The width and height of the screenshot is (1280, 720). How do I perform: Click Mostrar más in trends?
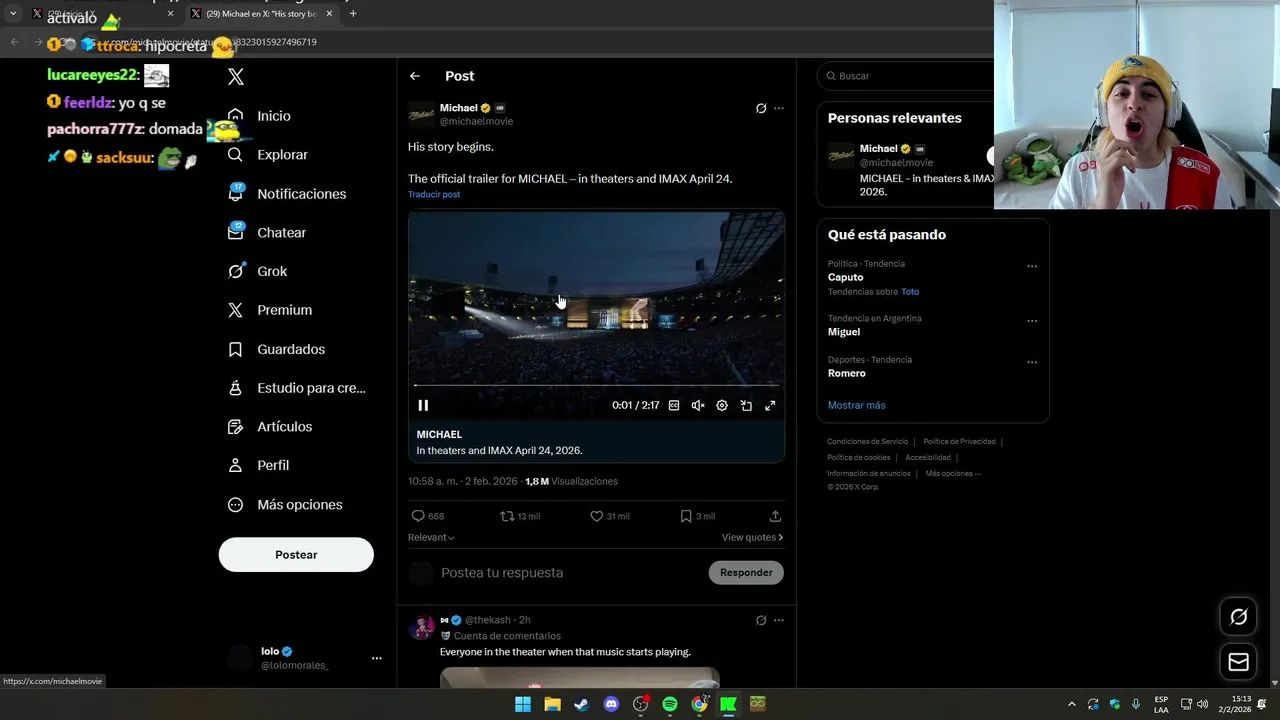[x=856, y=405]
